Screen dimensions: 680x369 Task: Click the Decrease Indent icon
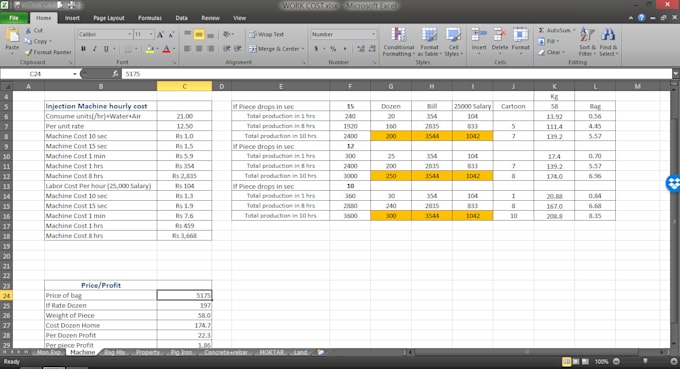click(x=226, y=49)
